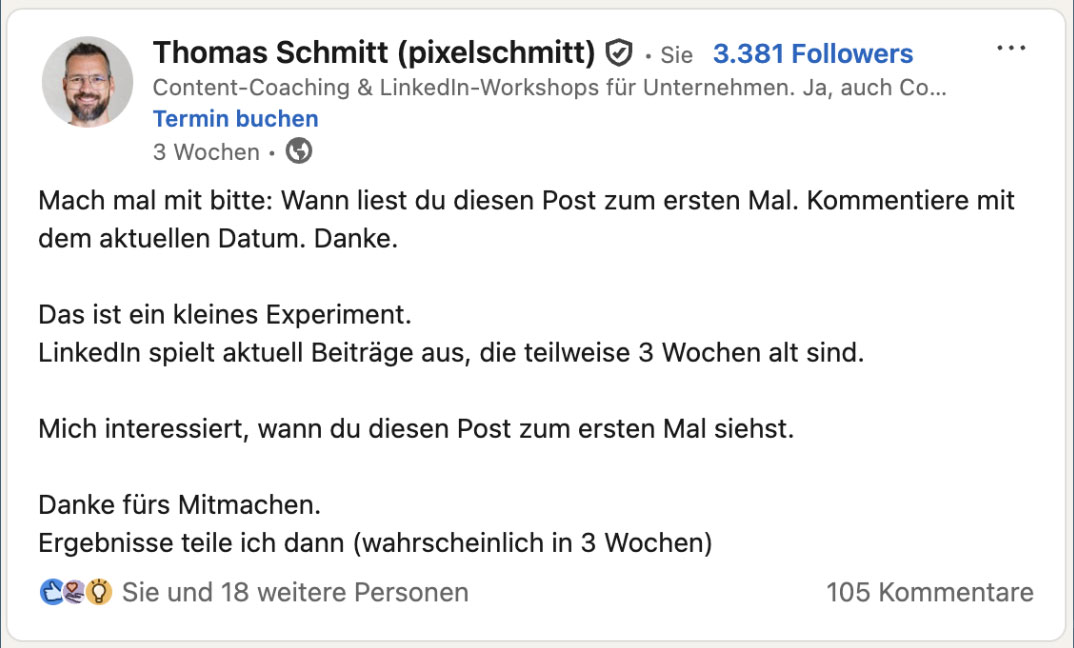Viewport: 1074px width, 648px height.
Task: Click the line Ergebnisse teile ich dann
Action: tap(375, 543)
